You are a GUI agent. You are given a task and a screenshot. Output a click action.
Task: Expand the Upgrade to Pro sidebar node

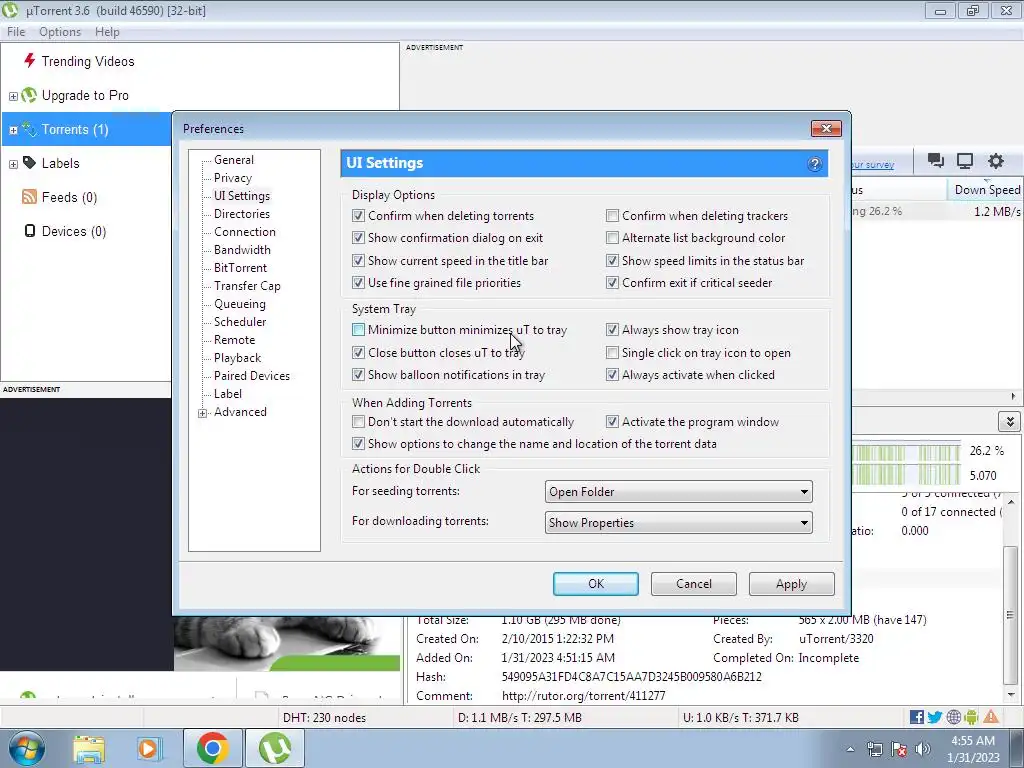point(13,96)
